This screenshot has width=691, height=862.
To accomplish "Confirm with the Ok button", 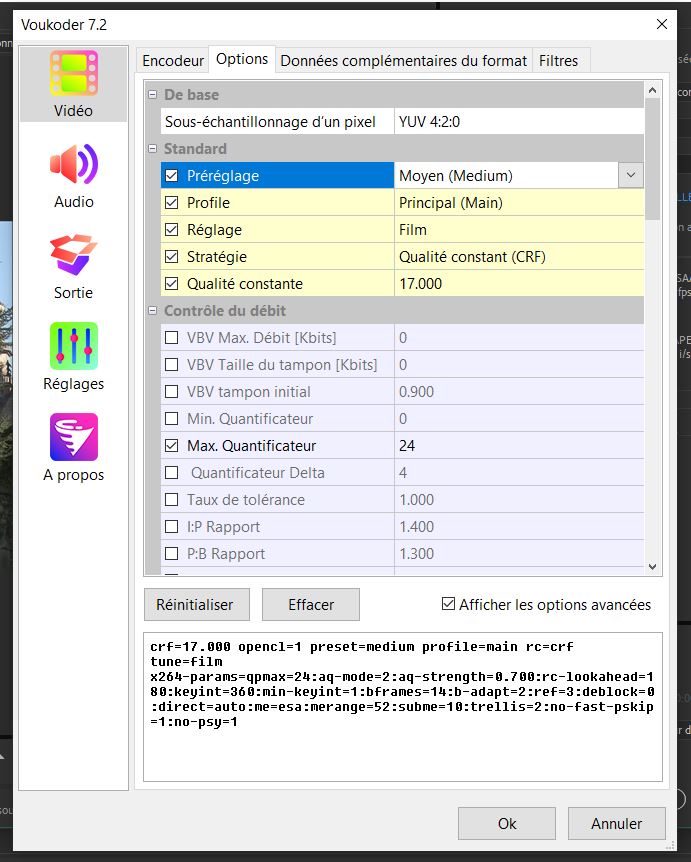I will coord(507,823).
